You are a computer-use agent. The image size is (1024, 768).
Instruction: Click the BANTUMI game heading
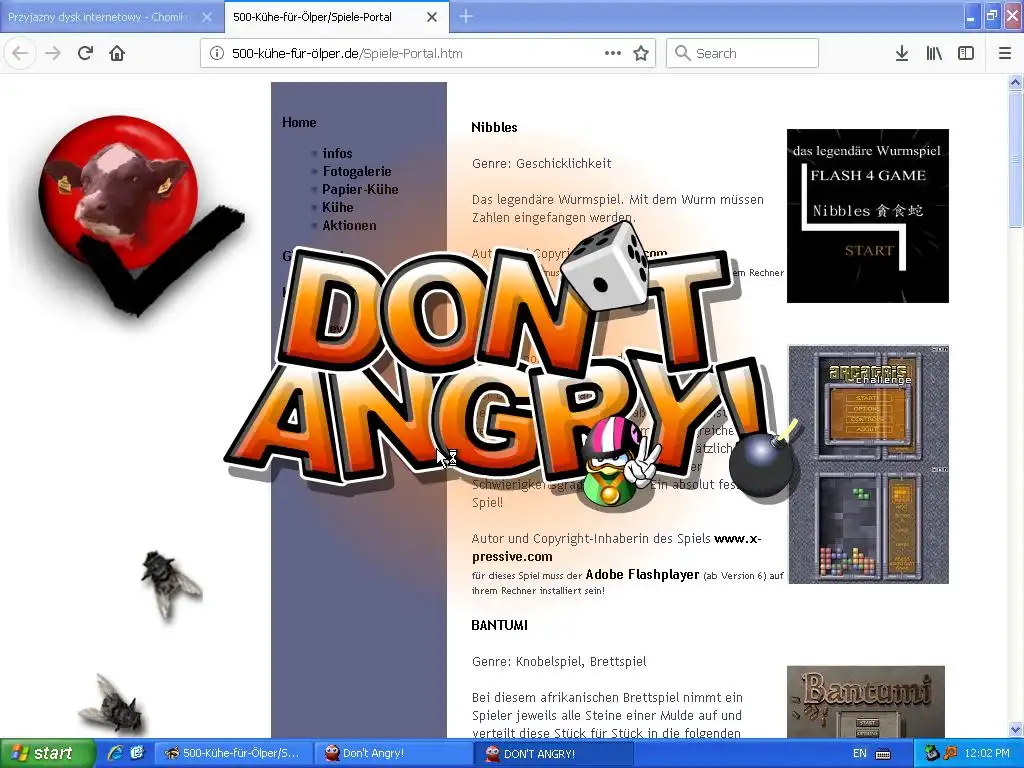tap(500, 625)
